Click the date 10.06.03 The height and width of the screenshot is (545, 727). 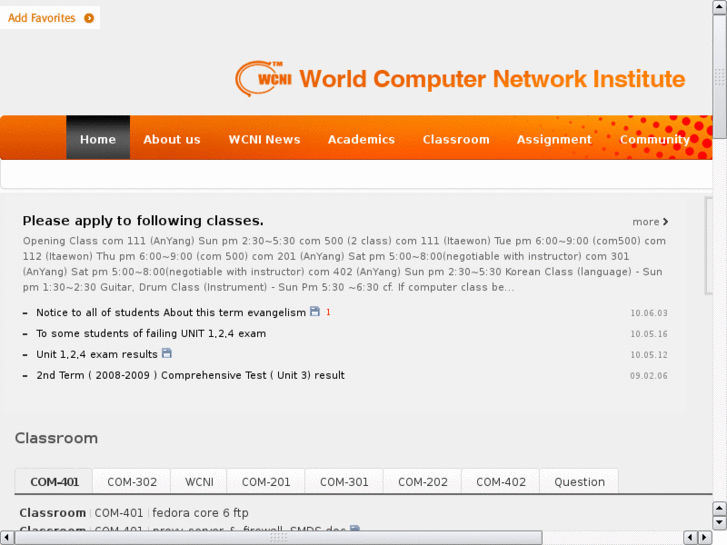click(x=649, y=313)
